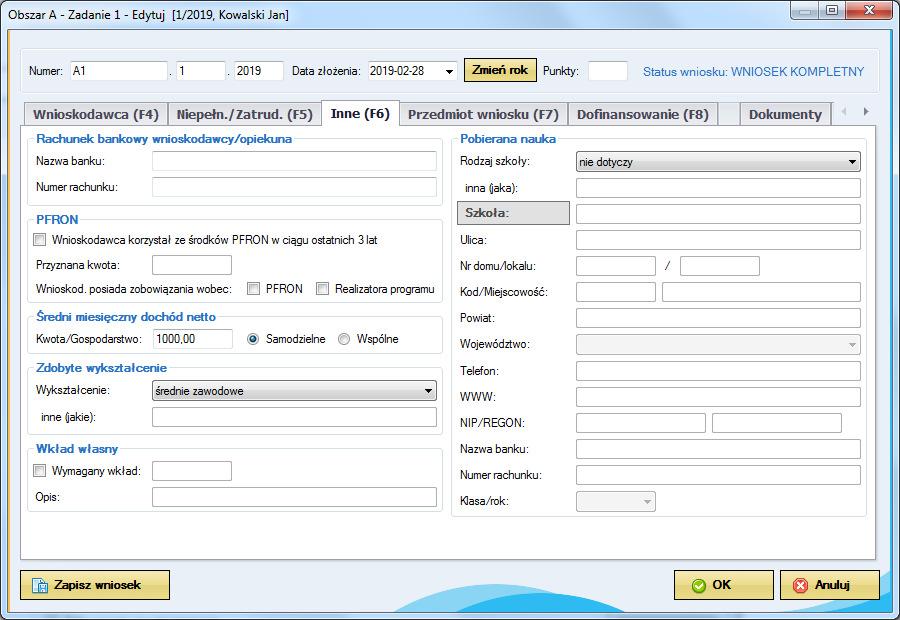Click the middle Numer field showing 1

200,71
